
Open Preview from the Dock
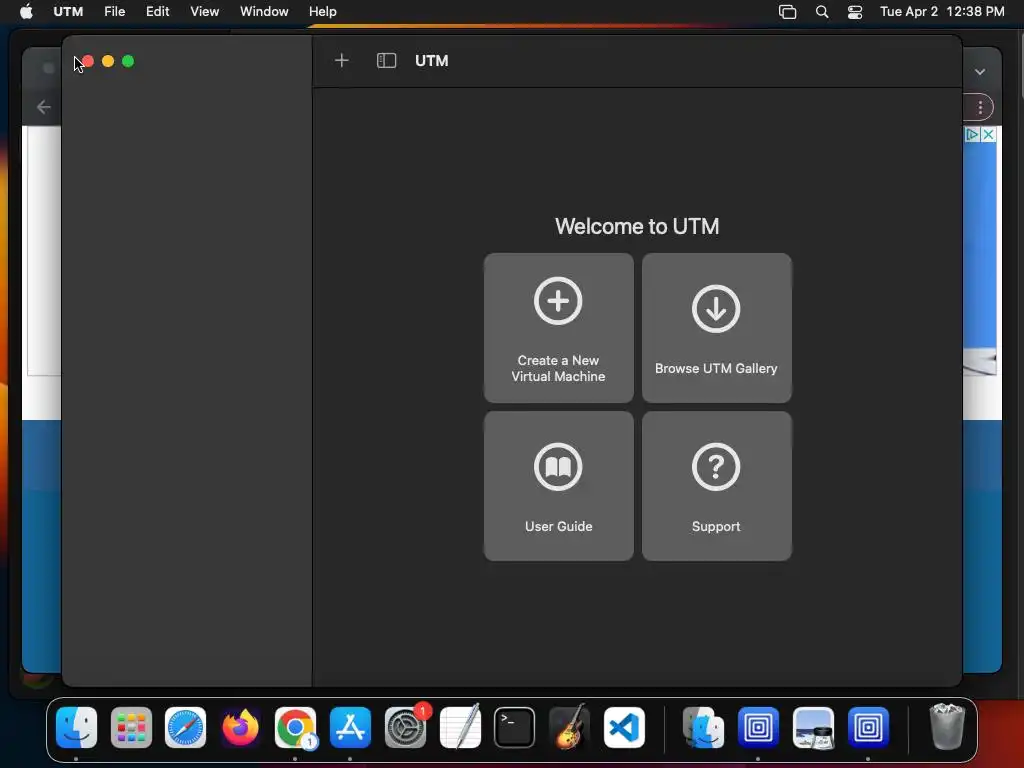pos(813,728)
